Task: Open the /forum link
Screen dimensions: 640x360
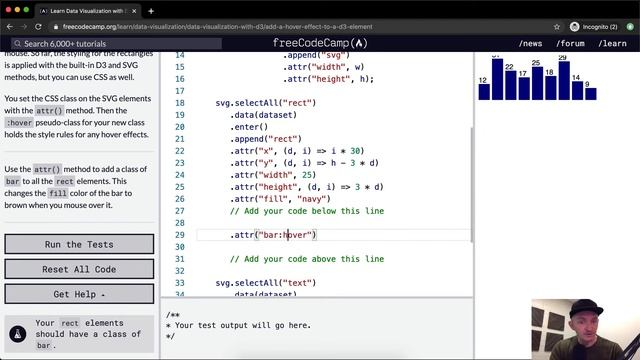Action: pos(570,43)
